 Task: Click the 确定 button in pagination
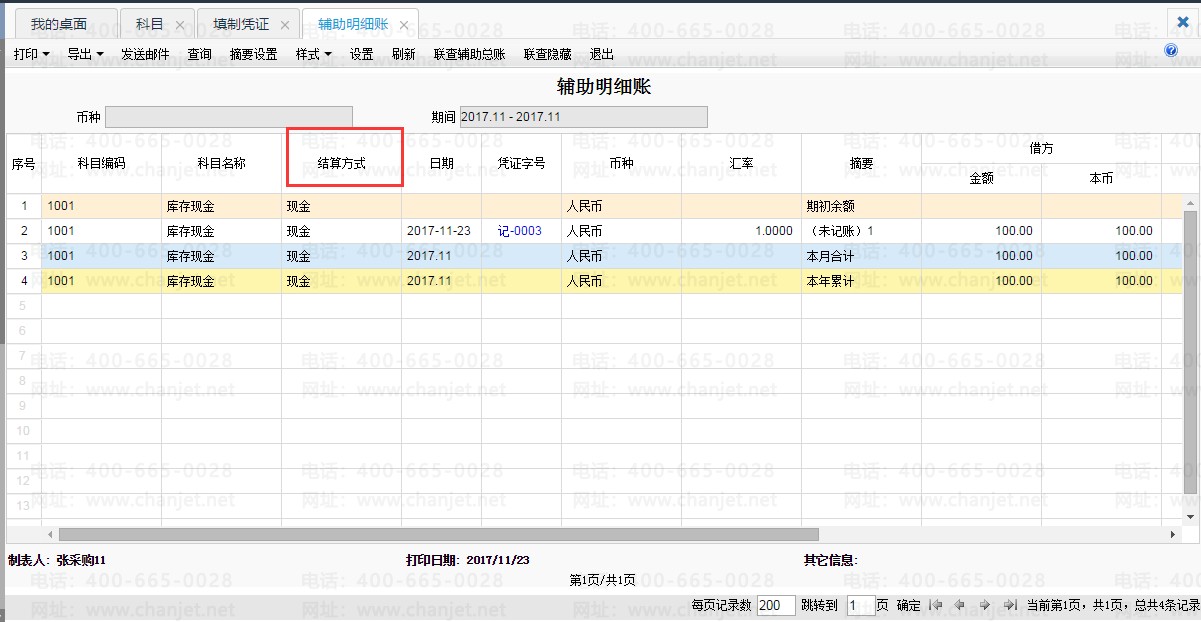point(908,605)
